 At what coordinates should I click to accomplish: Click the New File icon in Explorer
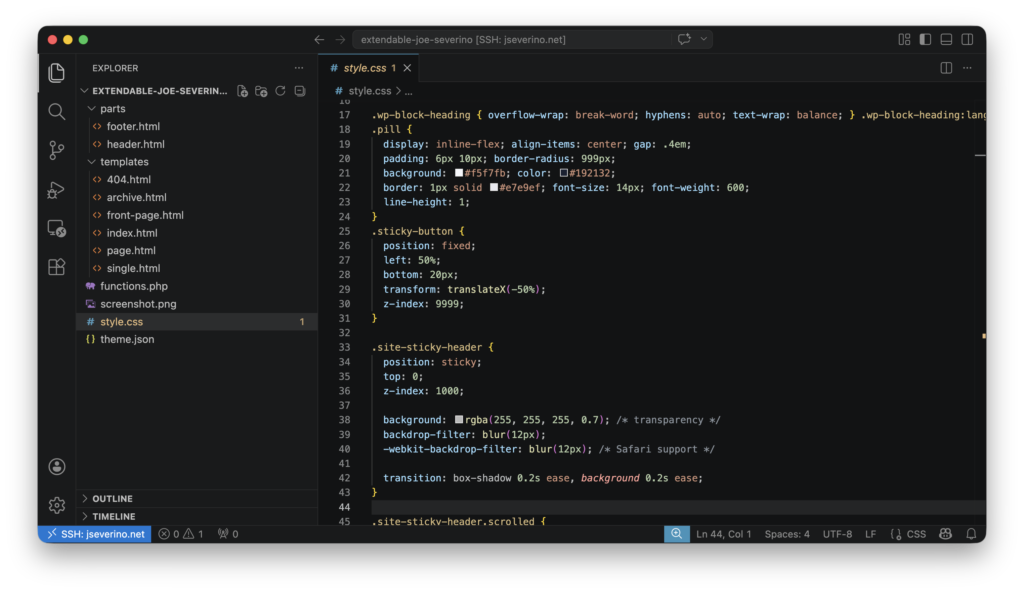pyautogui.click(x=242, y=91)
